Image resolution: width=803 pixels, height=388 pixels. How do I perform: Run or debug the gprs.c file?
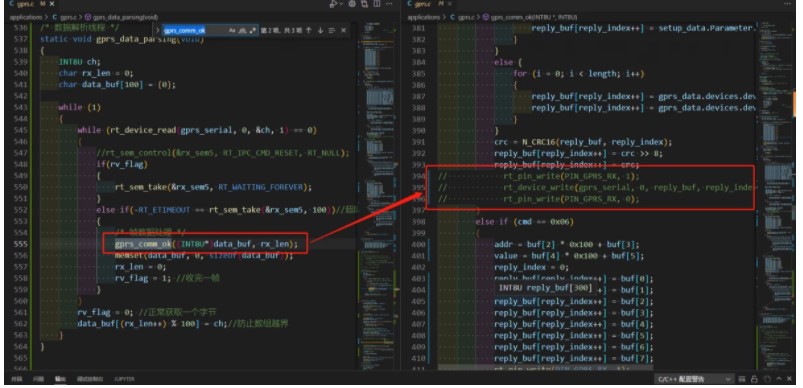pyautogui.click(x=333, y=4)
